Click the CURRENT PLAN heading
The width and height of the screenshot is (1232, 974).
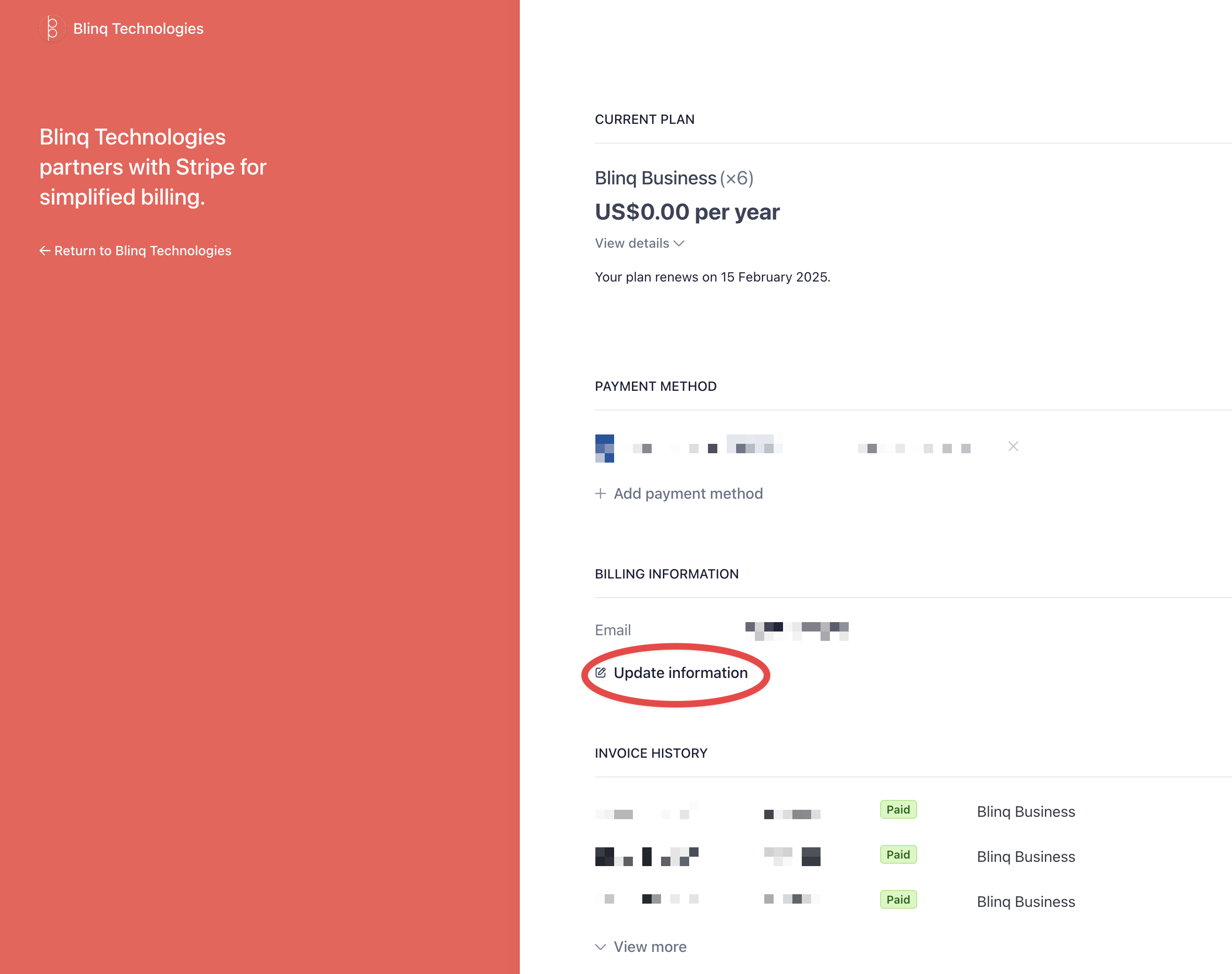(x=645, y=120)
